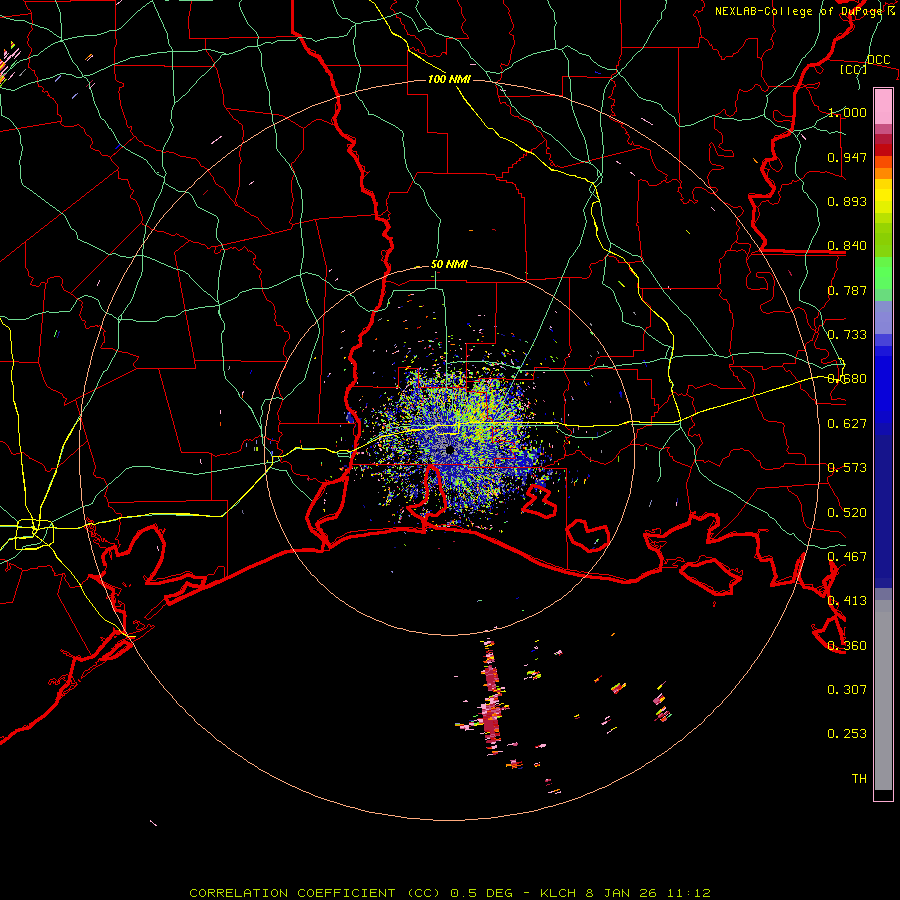The height and width of the screenshot is (900, 900).
Task: Click the 100 NMI range ring label
Action: [x=449, y=79]
